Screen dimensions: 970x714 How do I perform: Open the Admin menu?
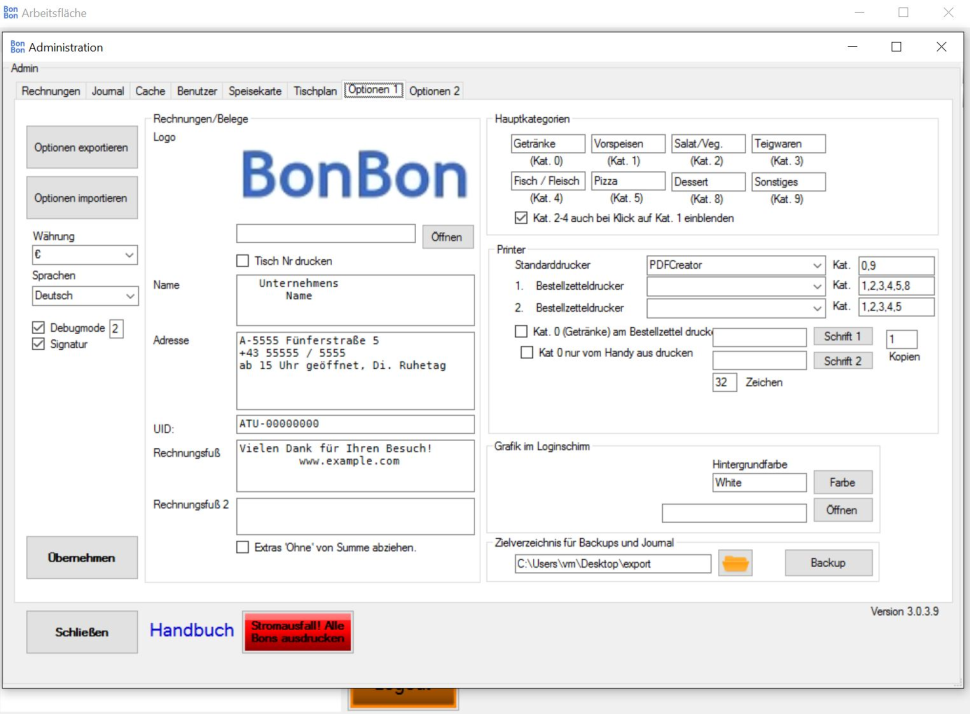25,68
